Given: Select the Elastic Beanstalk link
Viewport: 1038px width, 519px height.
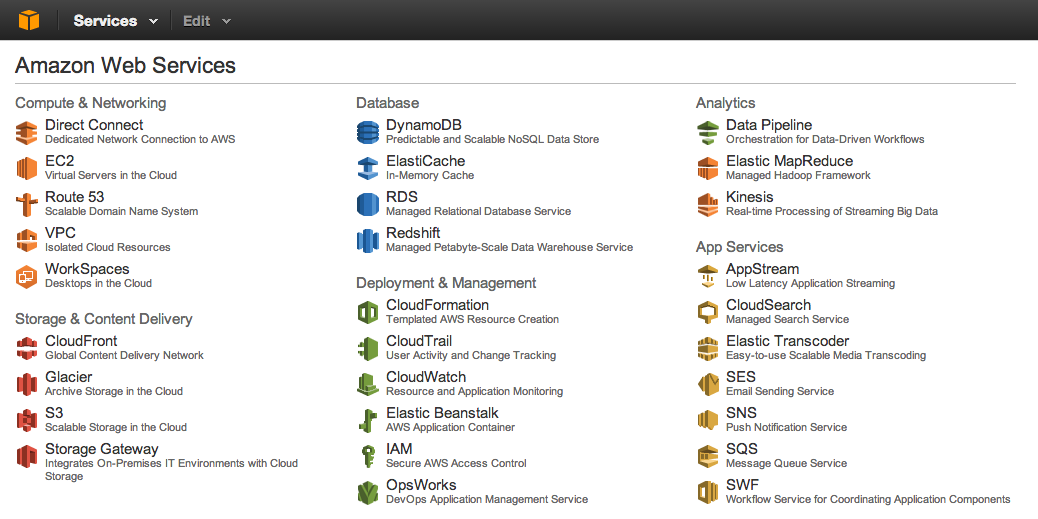Looking at the screenshot, I should (442, 412).
